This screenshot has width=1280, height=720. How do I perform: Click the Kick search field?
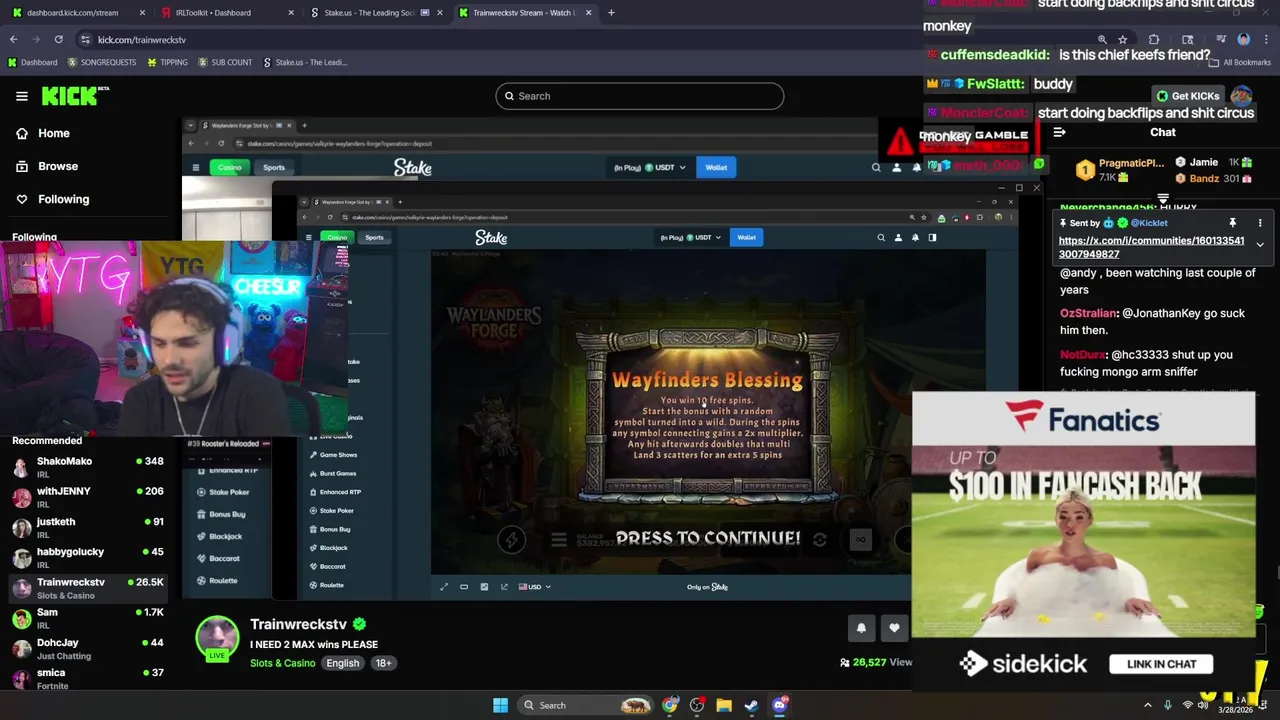click(x=640, y=96)
